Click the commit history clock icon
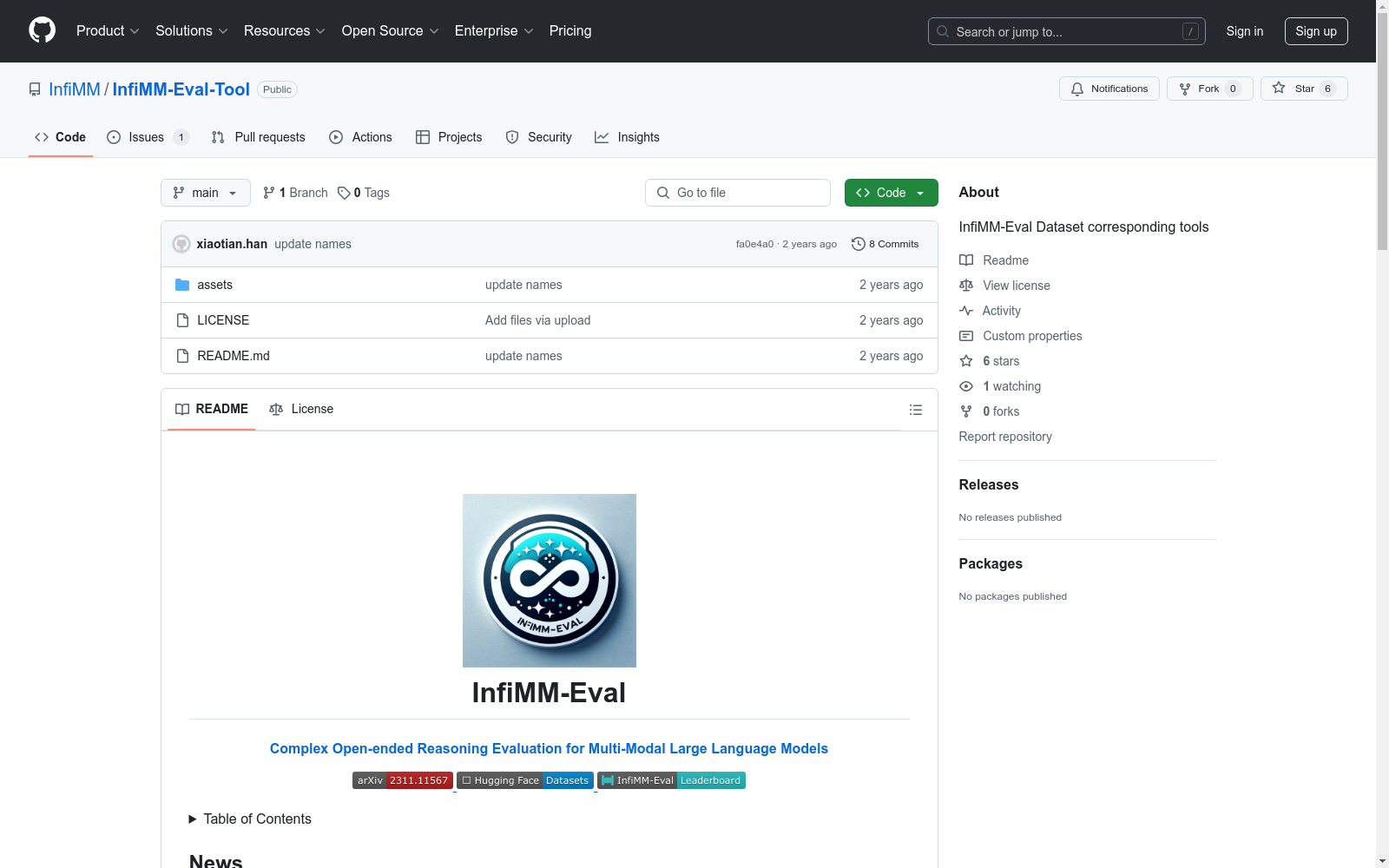Viewport: 1389px width, 868px height. [x=859, y=244]
